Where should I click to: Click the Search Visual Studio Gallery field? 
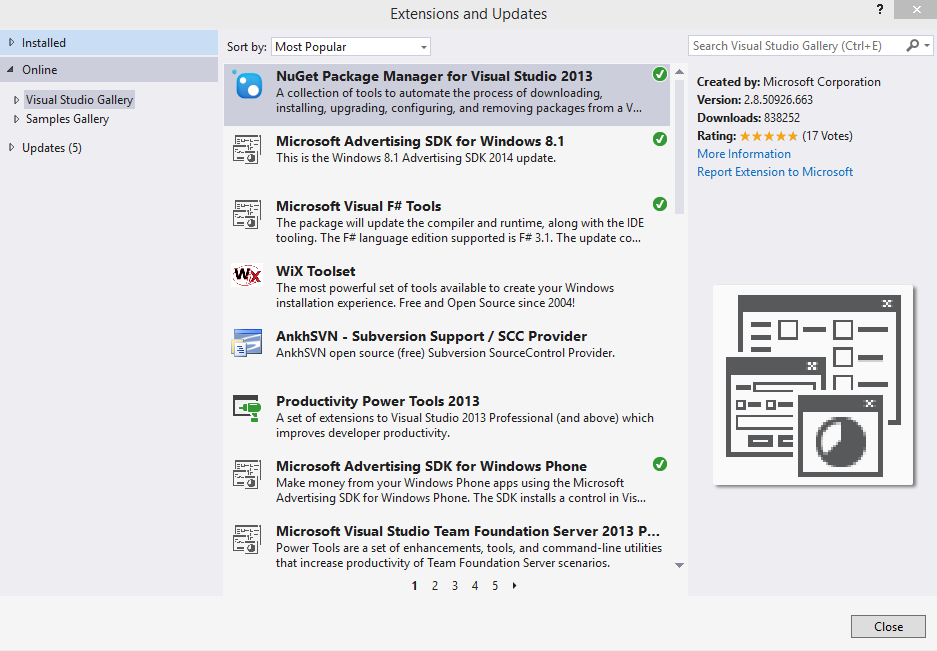pos(795,46)
